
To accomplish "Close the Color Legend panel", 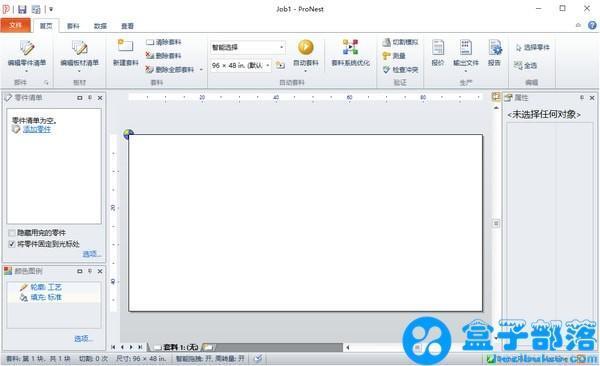I will [x=100, y=271].
